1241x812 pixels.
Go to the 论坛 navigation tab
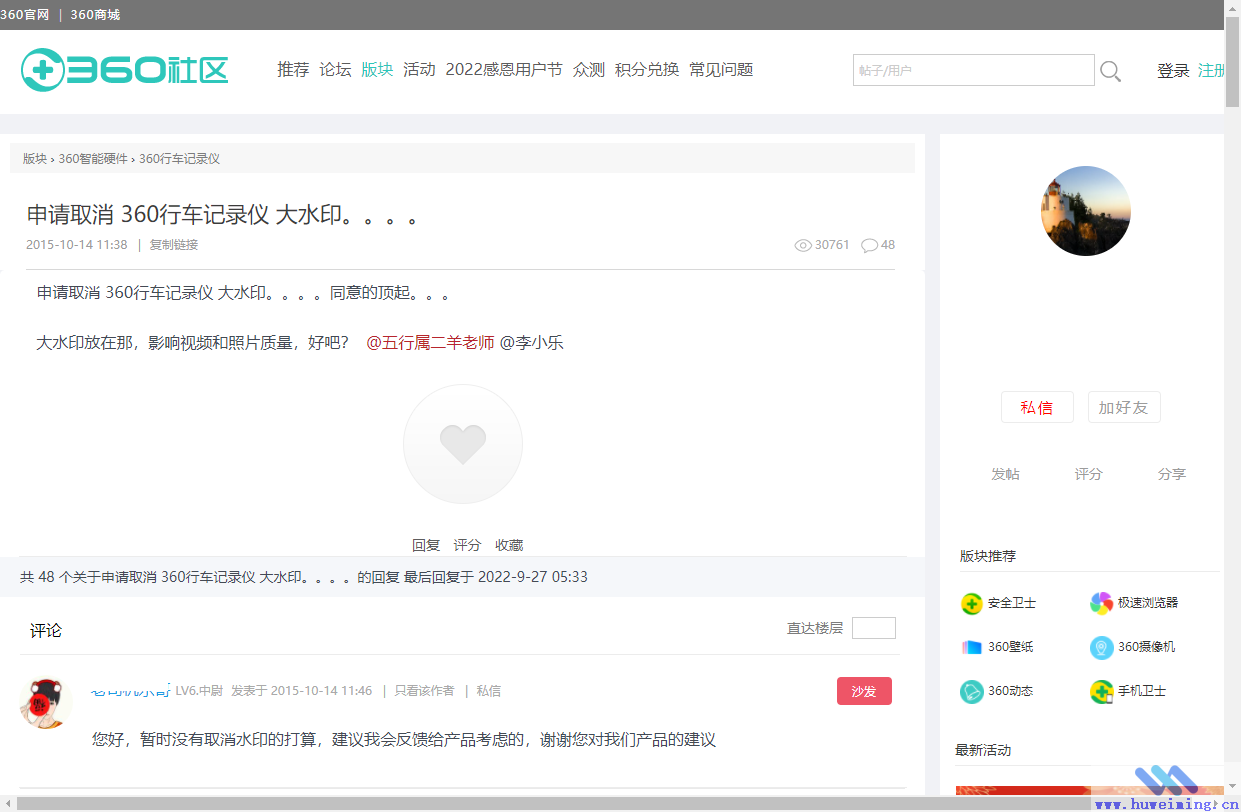[x=335, y=70]
